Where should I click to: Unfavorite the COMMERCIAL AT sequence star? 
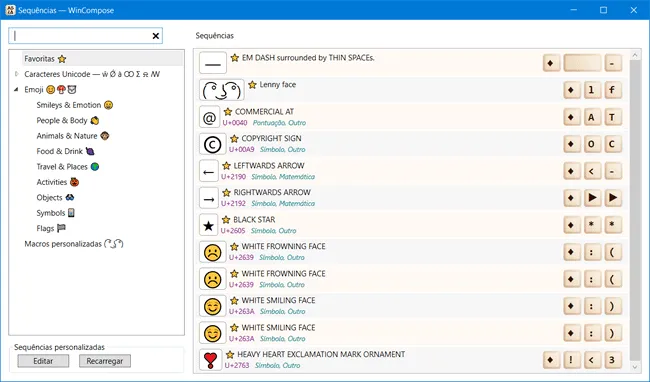click(228, 112)
